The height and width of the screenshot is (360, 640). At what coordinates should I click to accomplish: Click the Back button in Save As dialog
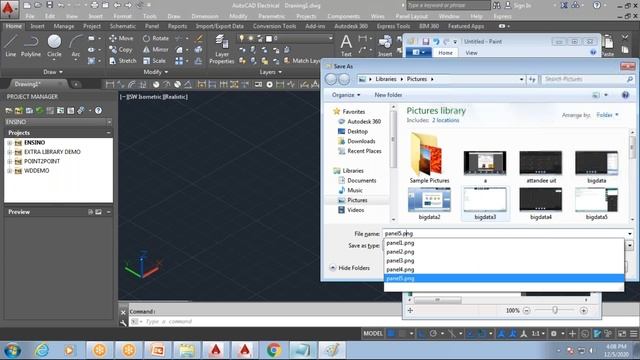[x=331, y=79]
